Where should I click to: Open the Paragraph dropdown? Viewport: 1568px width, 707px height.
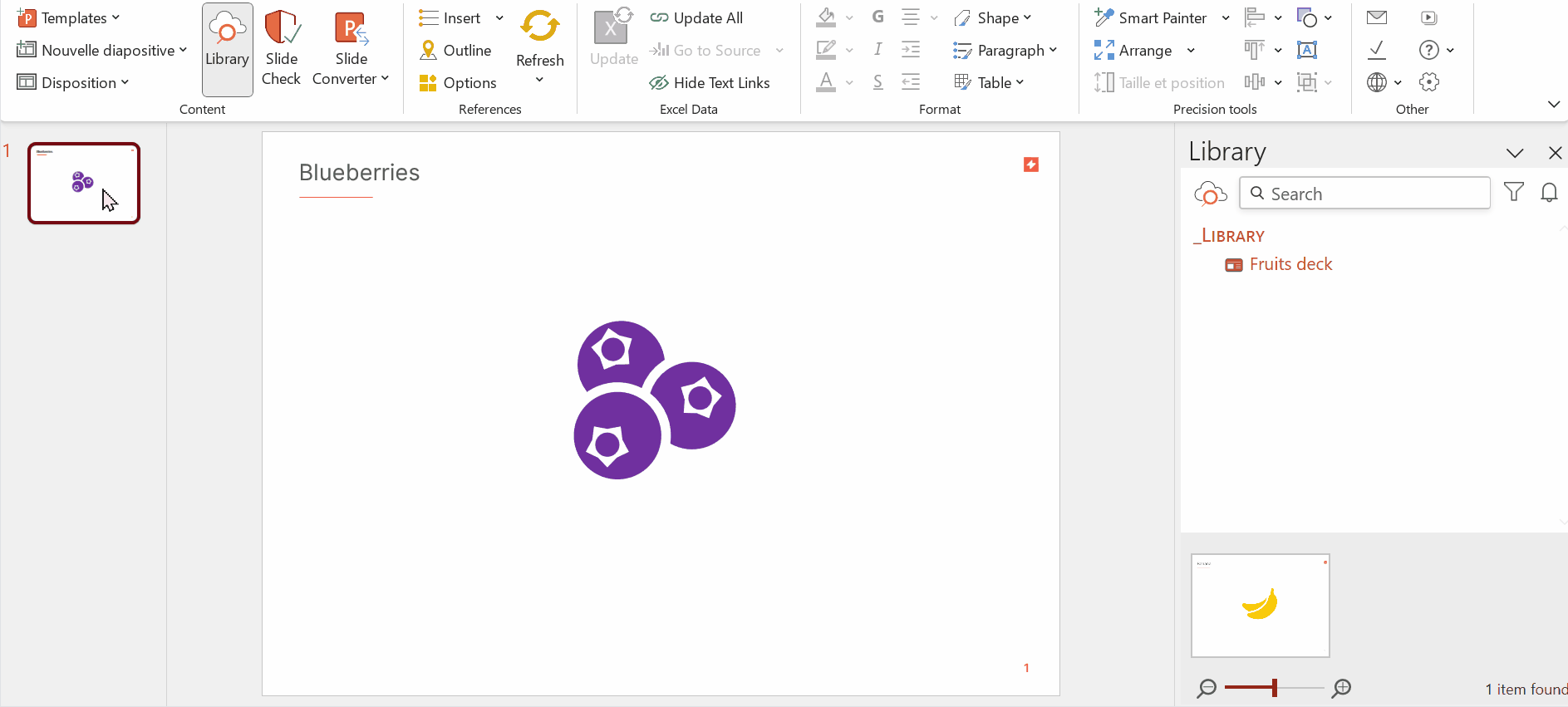1005,50
